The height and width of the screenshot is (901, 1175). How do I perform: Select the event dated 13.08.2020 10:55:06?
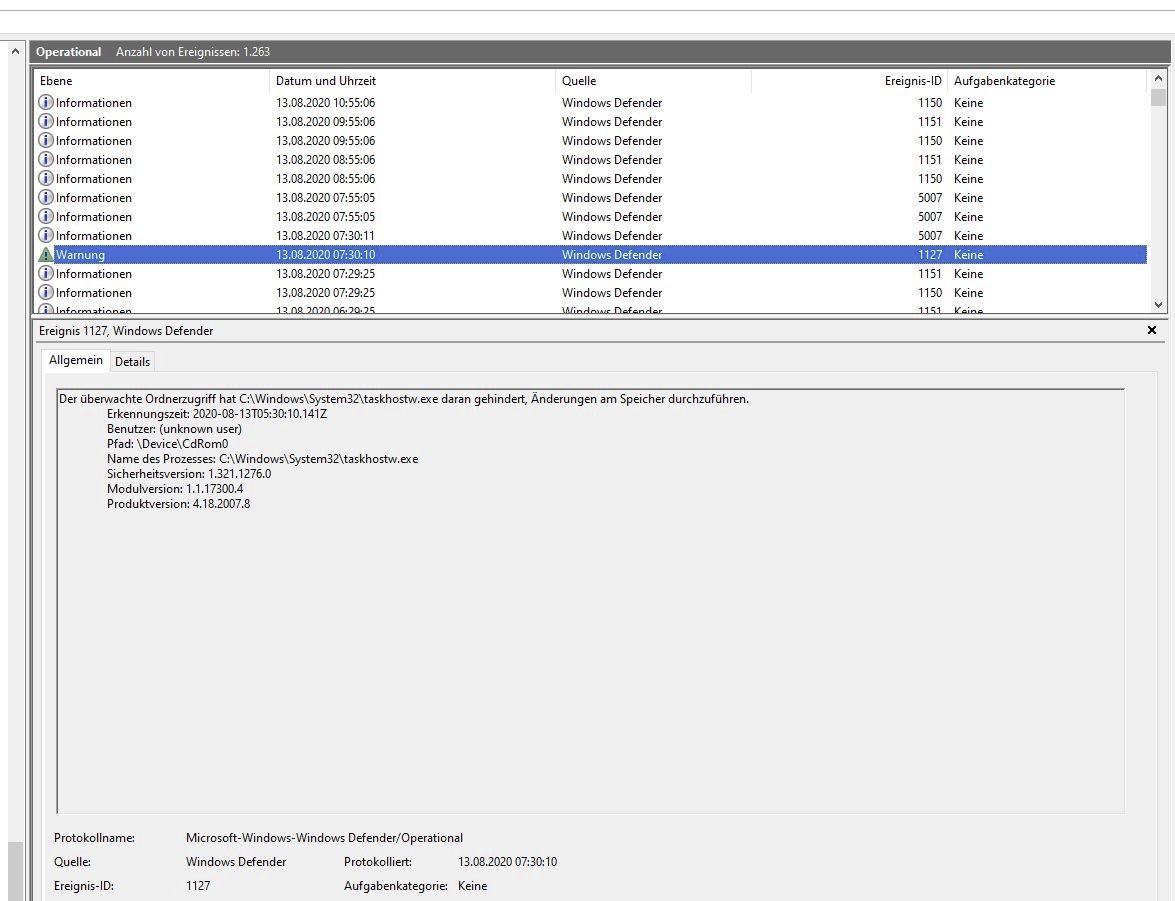click(x=592, y=103)
